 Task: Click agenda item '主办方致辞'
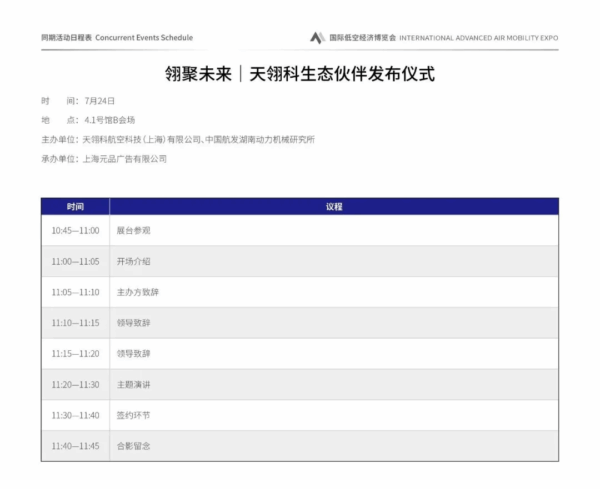click(138, 292)
